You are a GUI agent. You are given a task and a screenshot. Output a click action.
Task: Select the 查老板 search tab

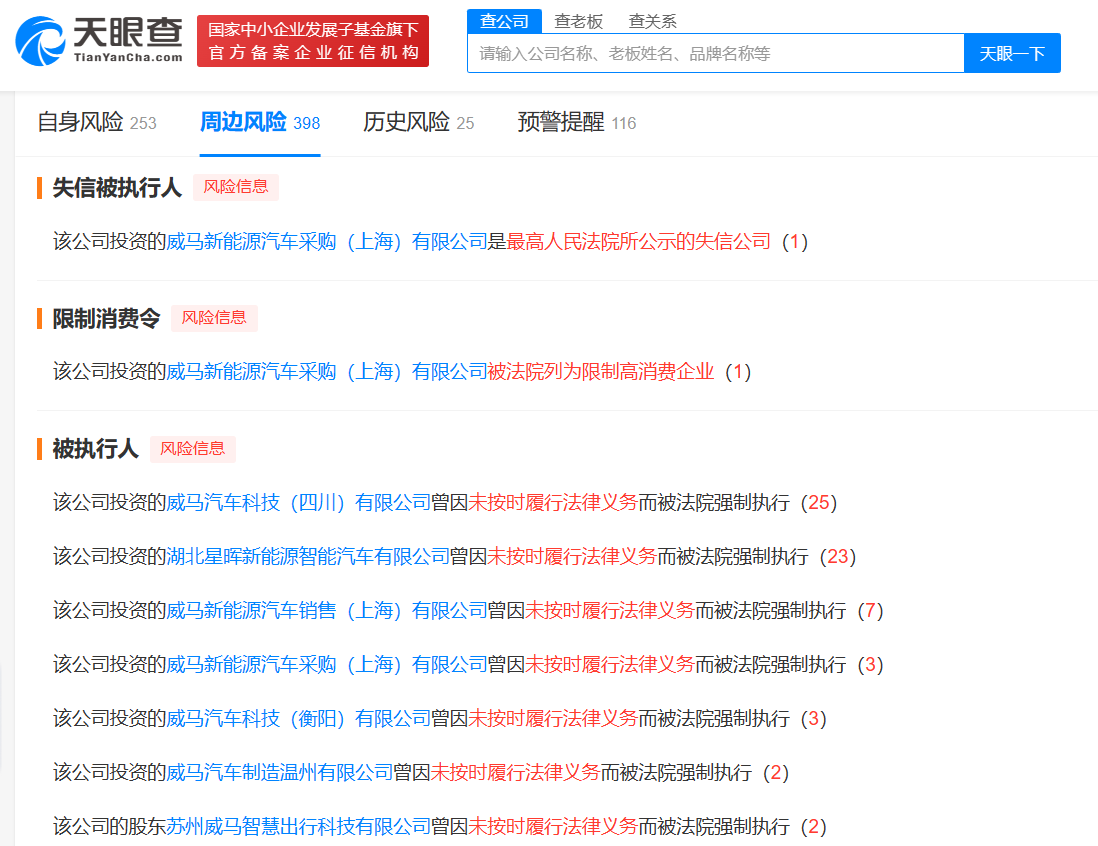click(x=578, y=22)
